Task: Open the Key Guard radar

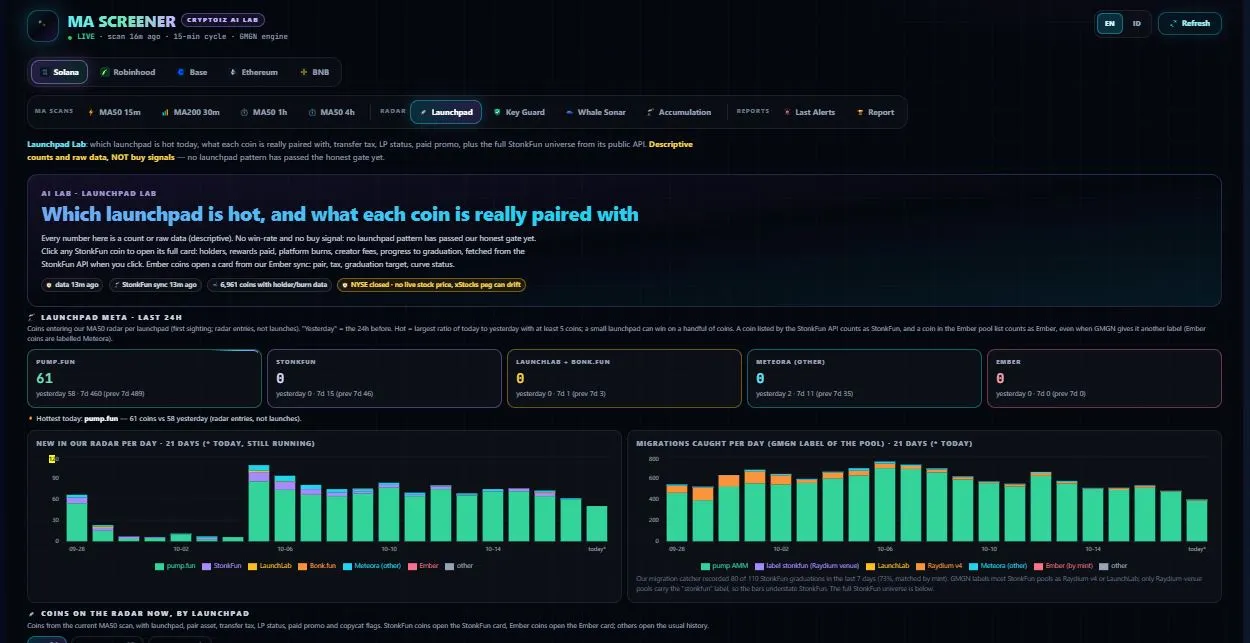Action: pos(519,112)
